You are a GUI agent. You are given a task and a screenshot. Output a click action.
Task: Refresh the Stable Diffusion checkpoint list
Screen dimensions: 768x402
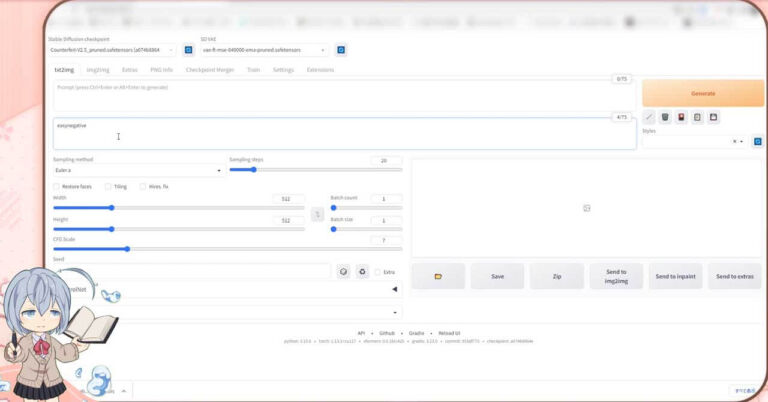(188, 49)
